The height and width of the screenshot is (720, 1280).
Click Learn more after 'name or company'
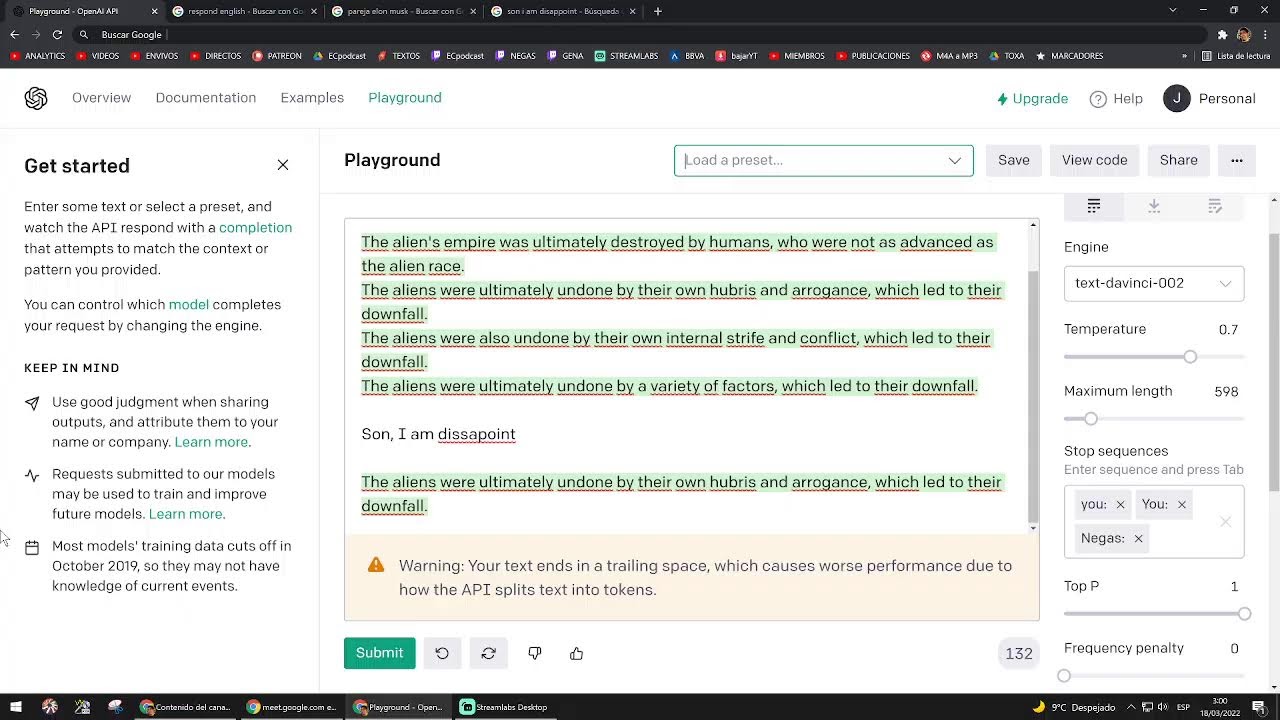tap(212, 442)
